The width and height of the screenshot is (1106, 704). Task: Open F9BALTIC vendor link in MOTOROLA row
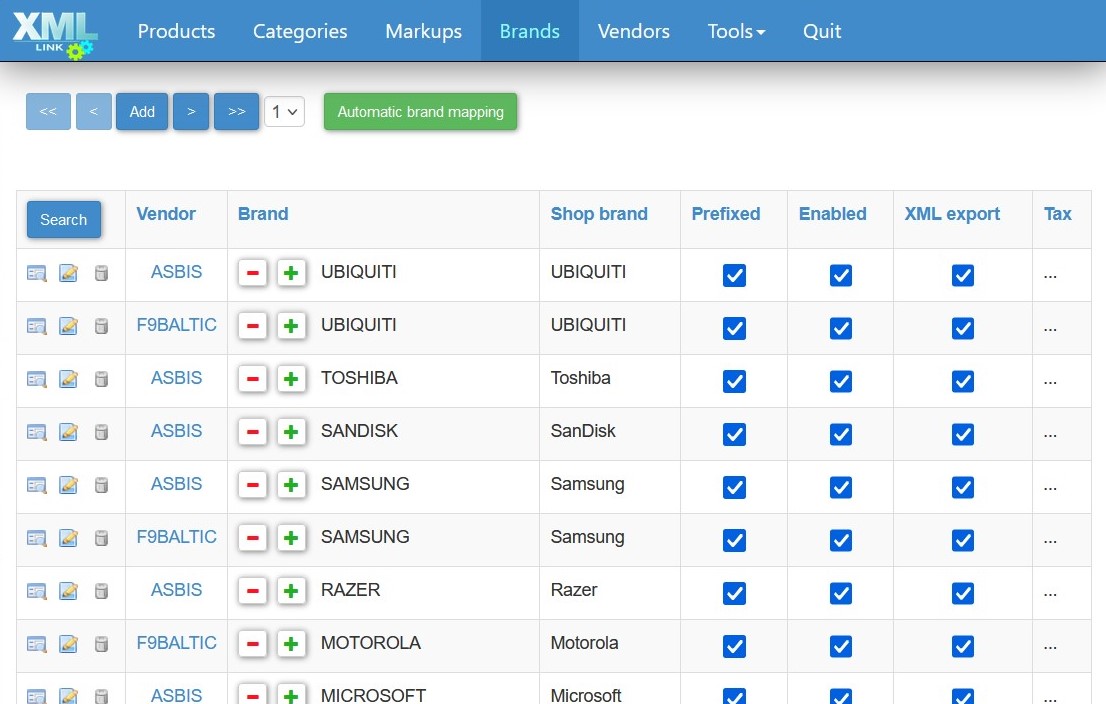point(176,643)
